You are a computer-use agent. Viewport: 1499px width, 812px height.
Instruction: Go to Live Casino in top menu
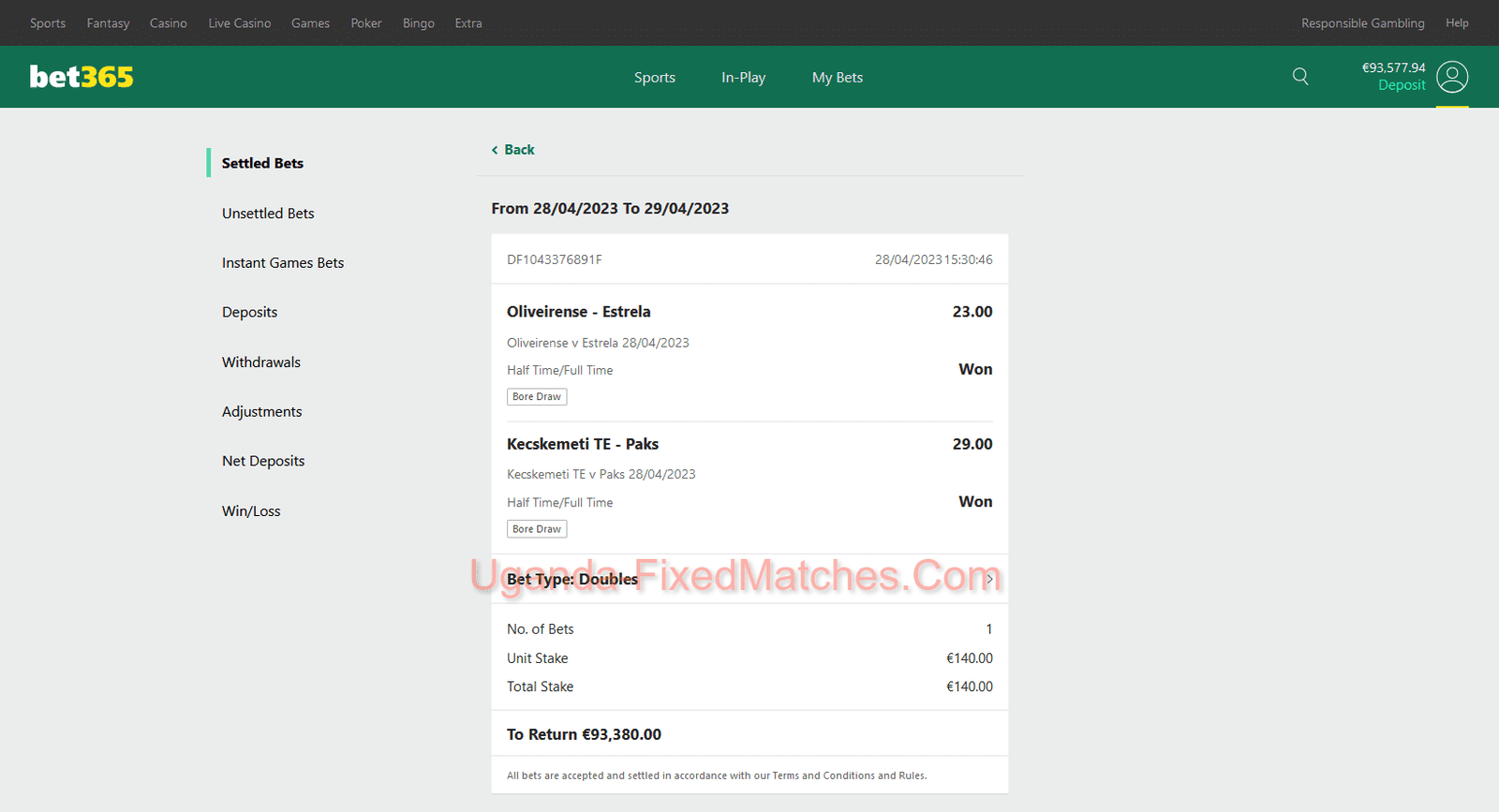(x=240, y=23)
